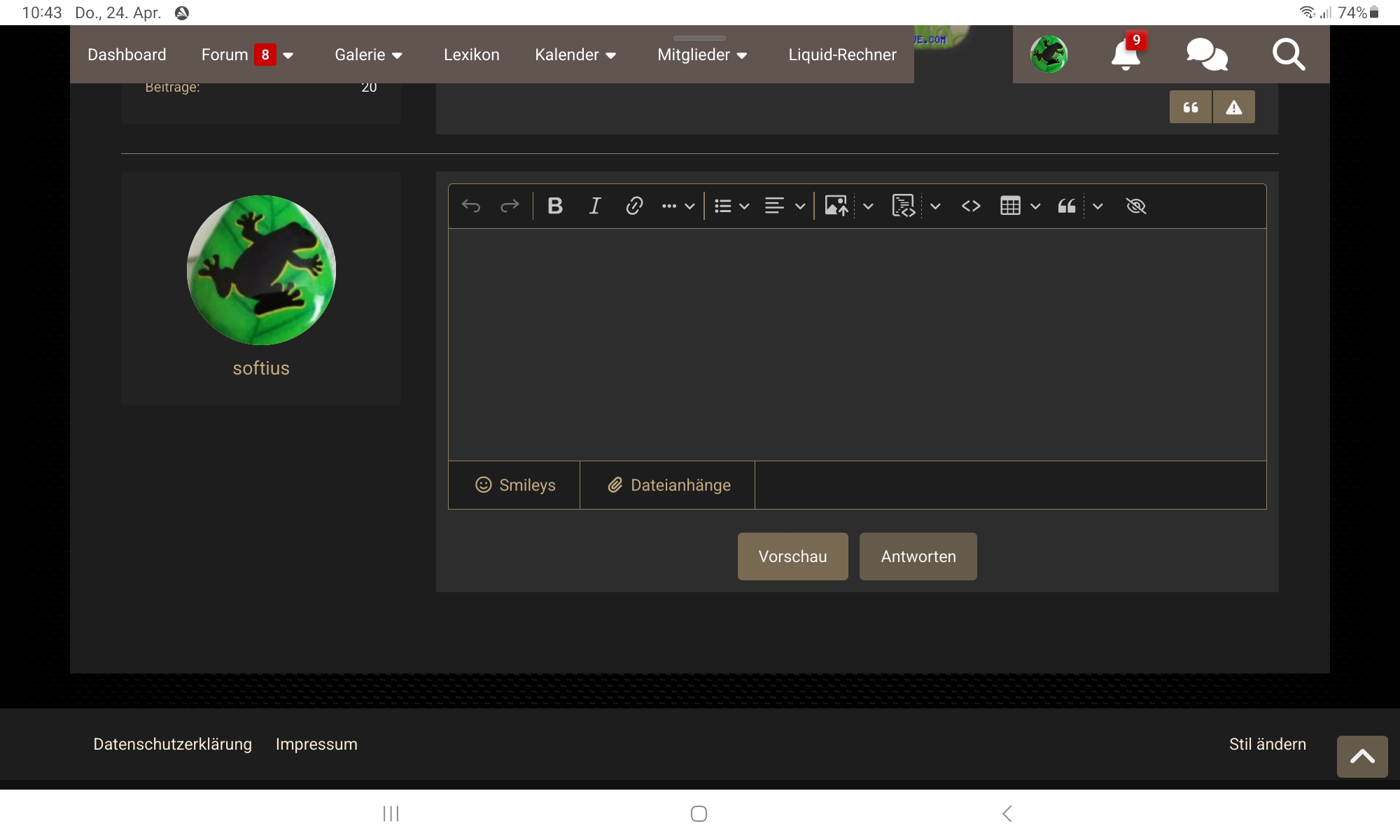Open the search magnifier icon
This screenshot has width=1400, height=840.
pos(1288,55)
